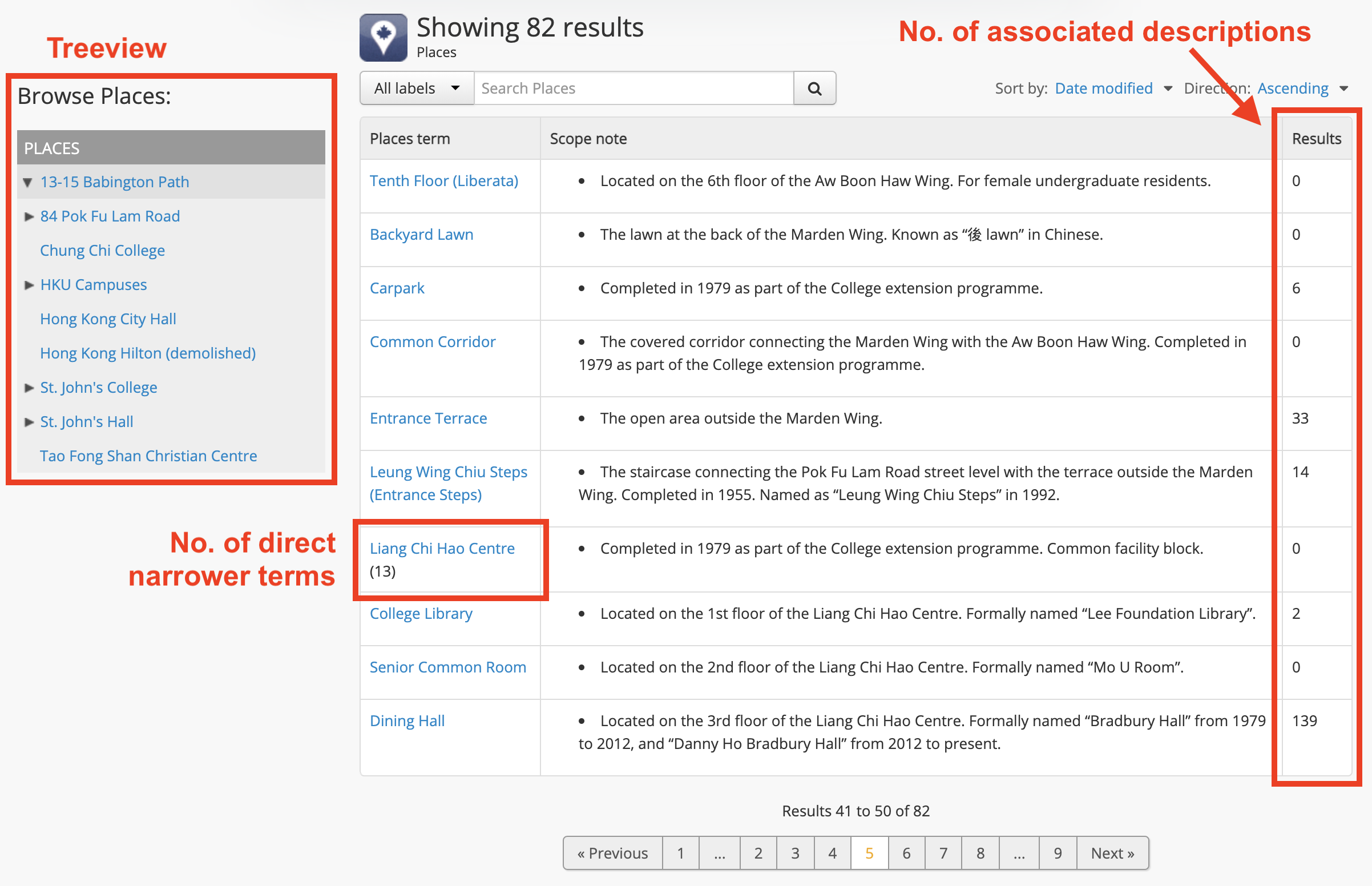Select Tao Fong Shan Christian Centre
Image resolution: width=1372 pixels, height=886 pixels.
pyautogui.click(x=148, y=456)
